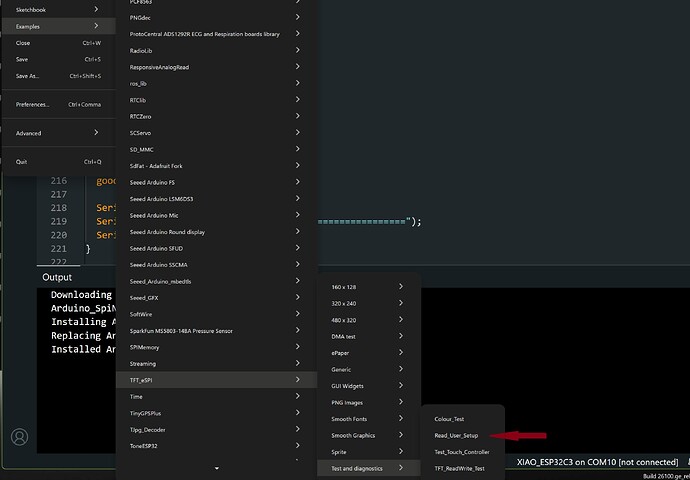Open the Test_Touch_Controller example
This screenshot has width=690, height=480.
coord(462,452)
